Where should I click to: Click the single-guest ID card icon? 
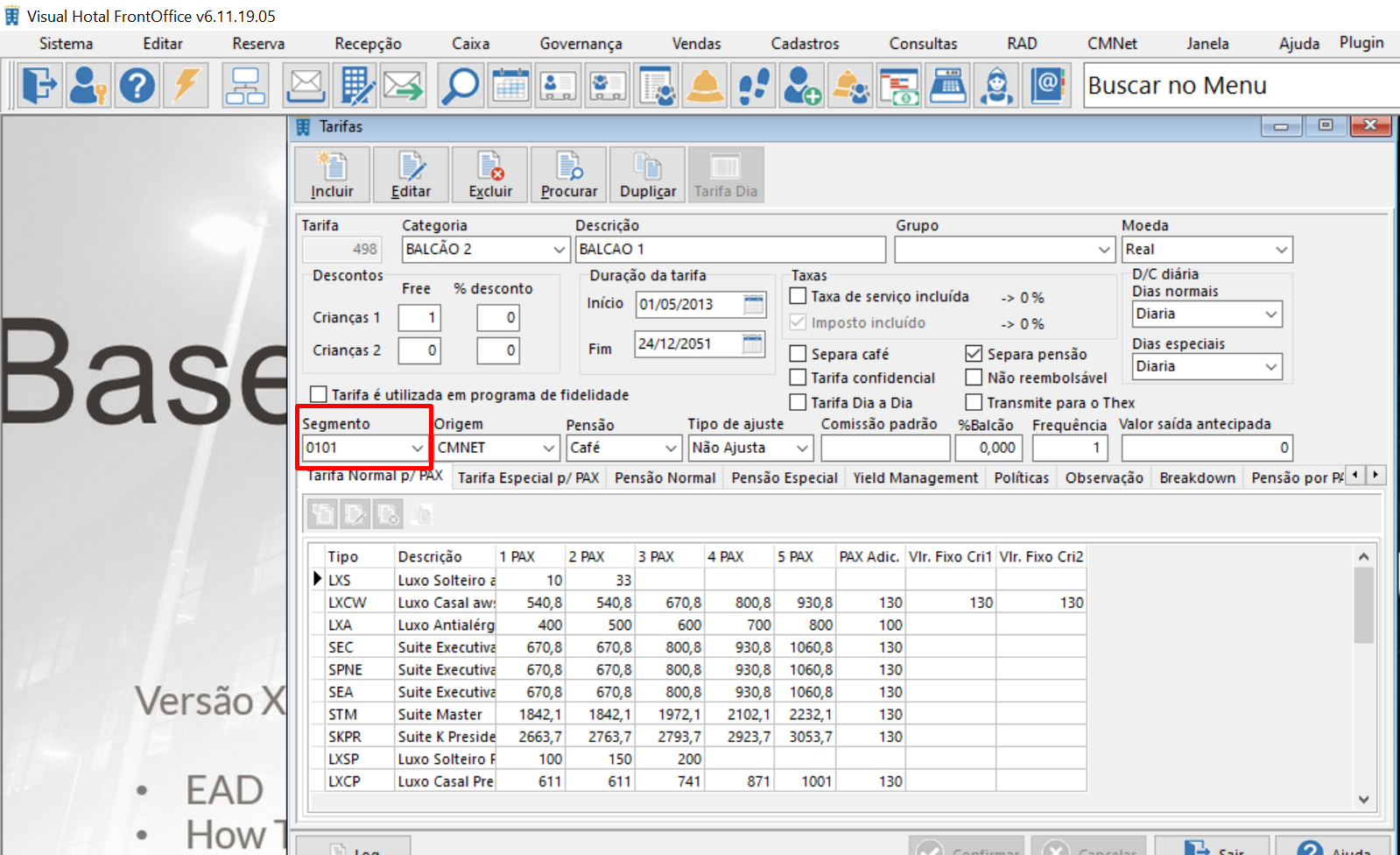tap(559, 86)
